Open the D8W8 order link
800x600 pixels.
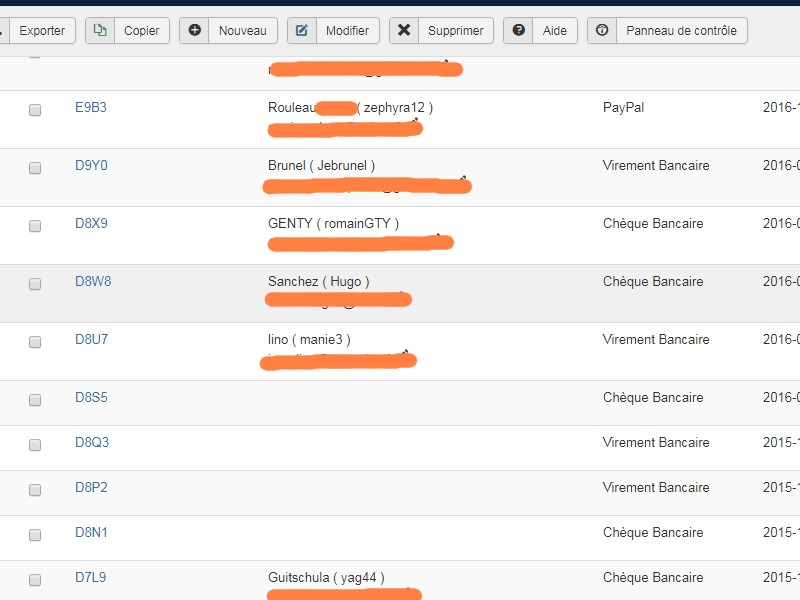93,281
